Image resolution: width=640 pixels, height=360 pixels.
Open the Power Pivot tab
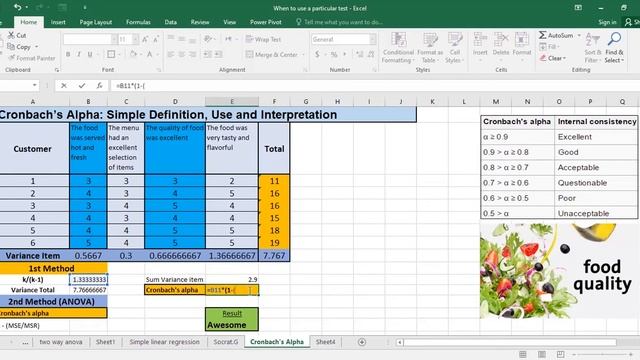pyautogui.click(x=266, y=22)
